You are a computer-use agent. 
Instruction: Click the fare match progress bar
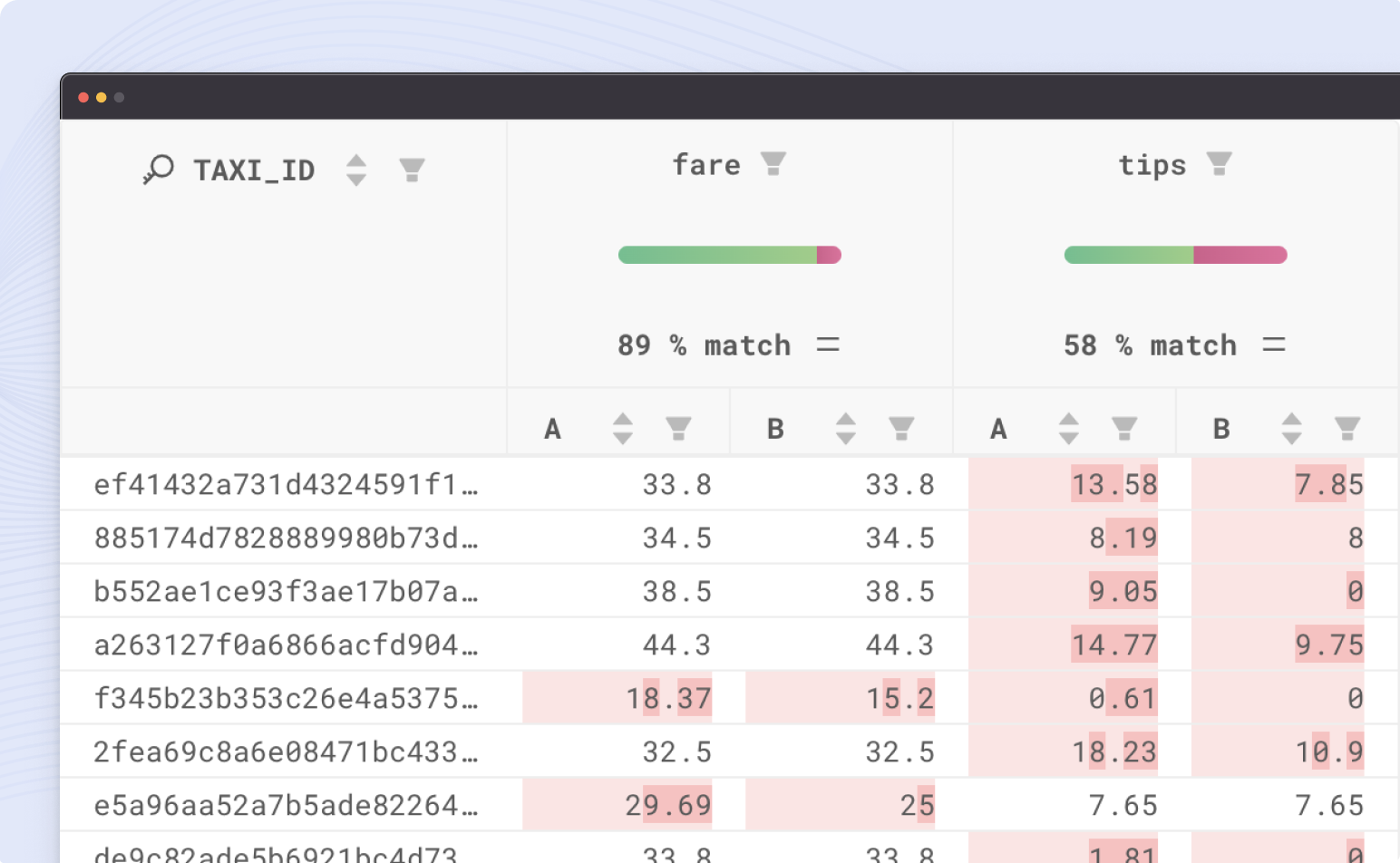point(729,255)
